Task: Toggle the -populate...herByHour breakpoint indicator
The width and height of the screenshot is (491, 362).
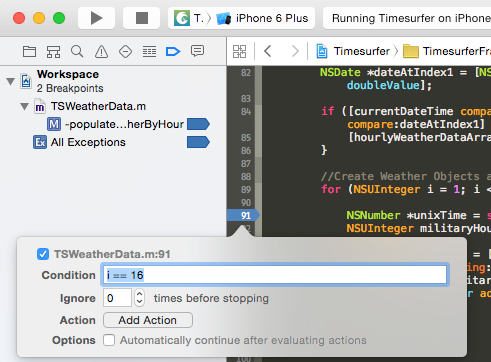Action: (x=198, y=124)
